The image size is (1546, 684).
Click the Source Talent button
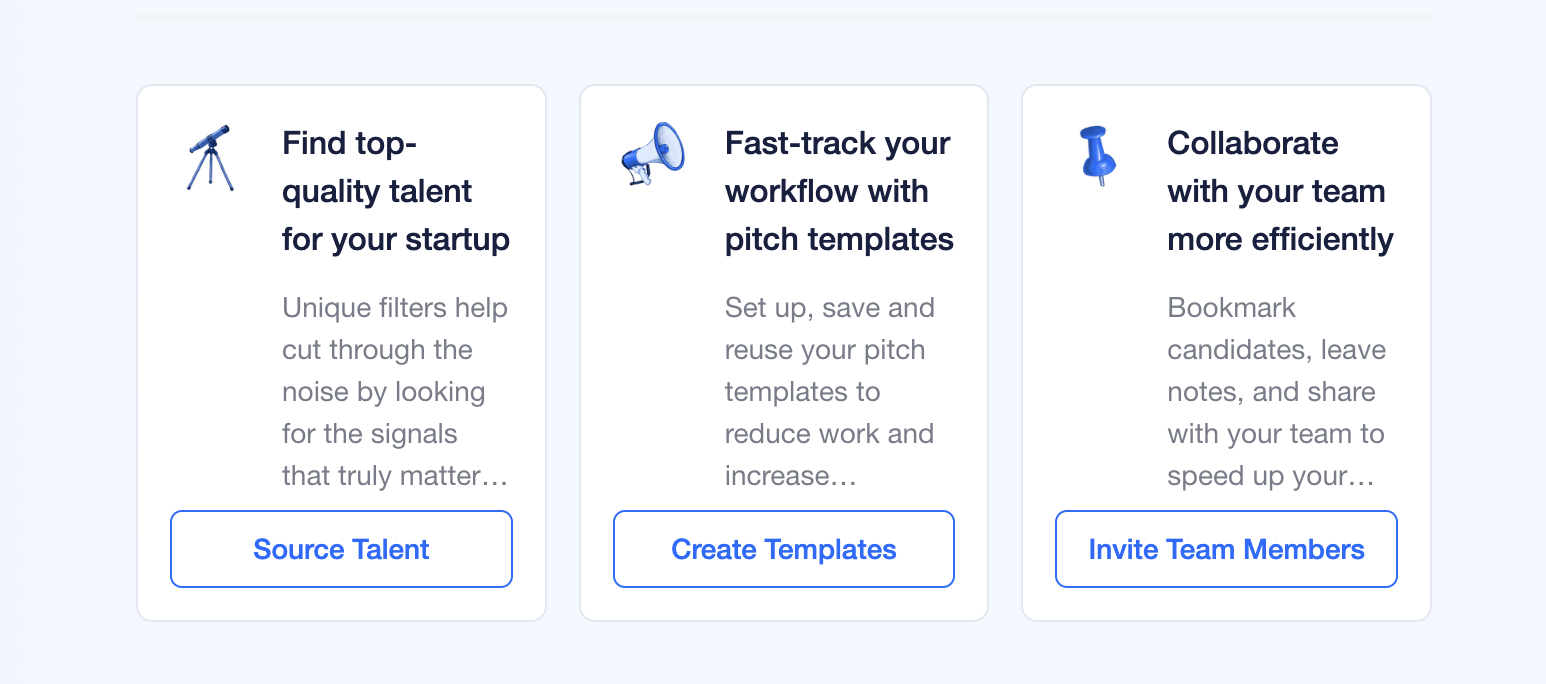[x=341, y=548]
